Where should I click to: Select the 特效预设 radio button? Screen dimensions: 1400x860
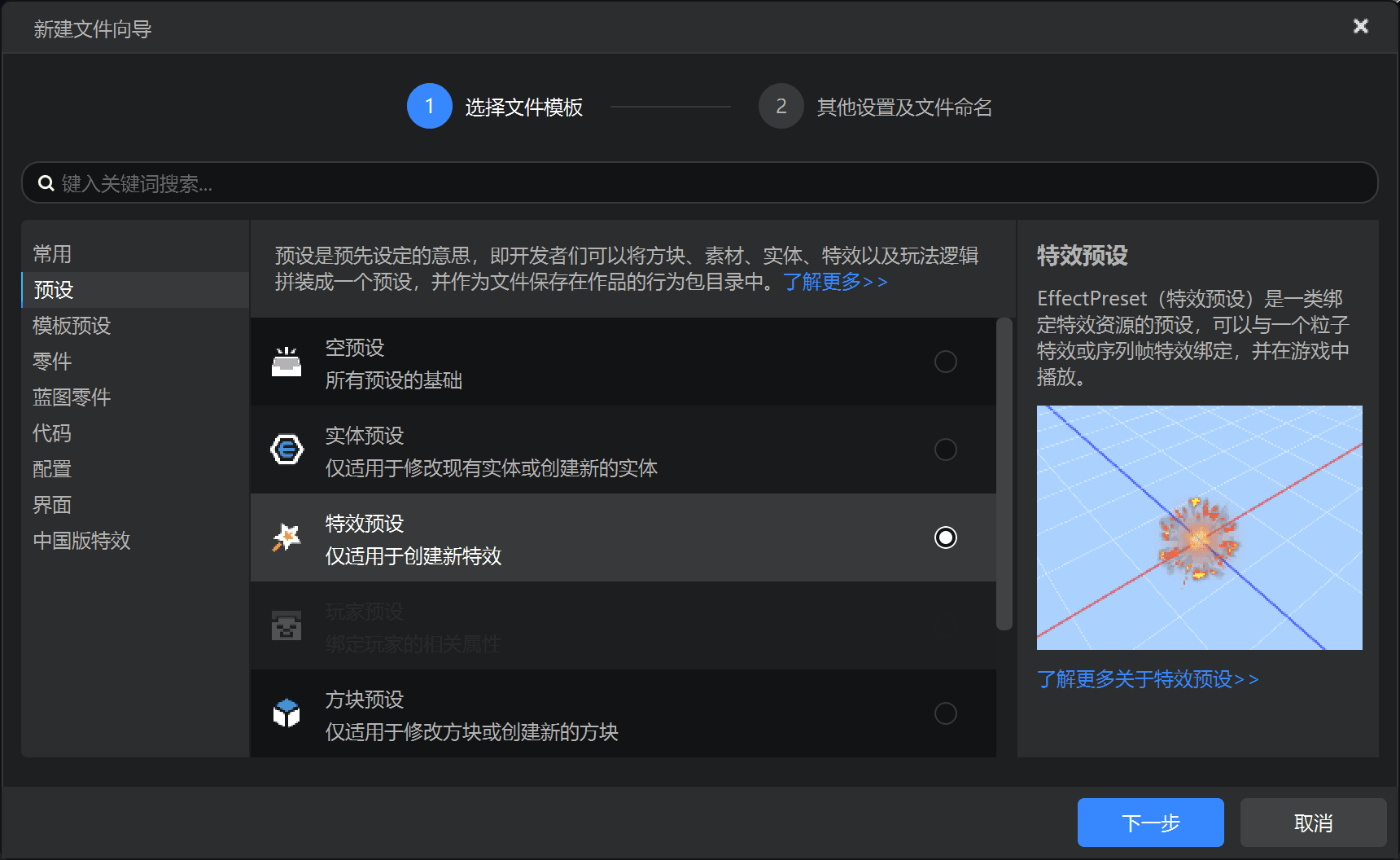click(946, 537)
